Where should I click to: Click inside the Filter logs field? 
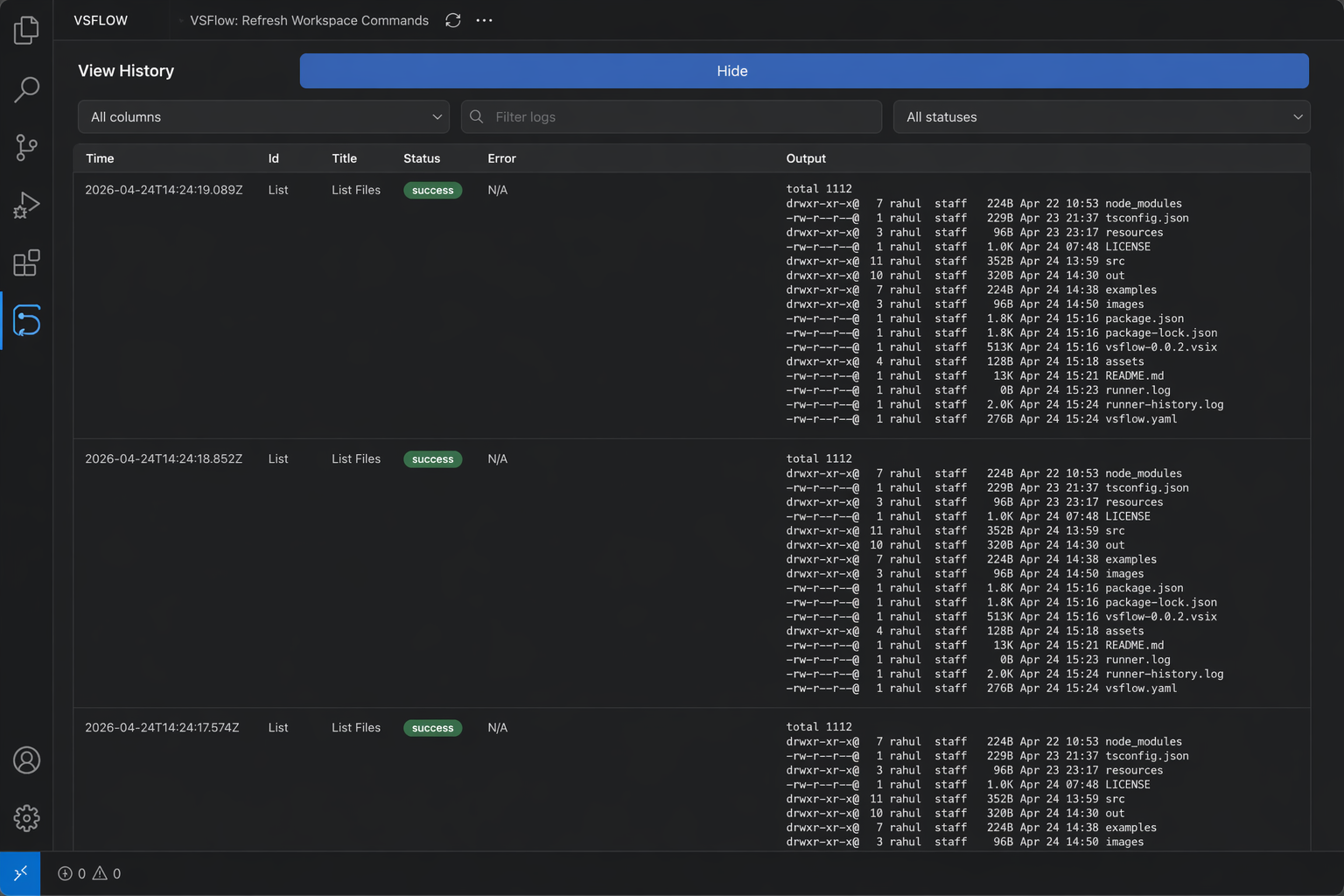click(x=671, y=116)
